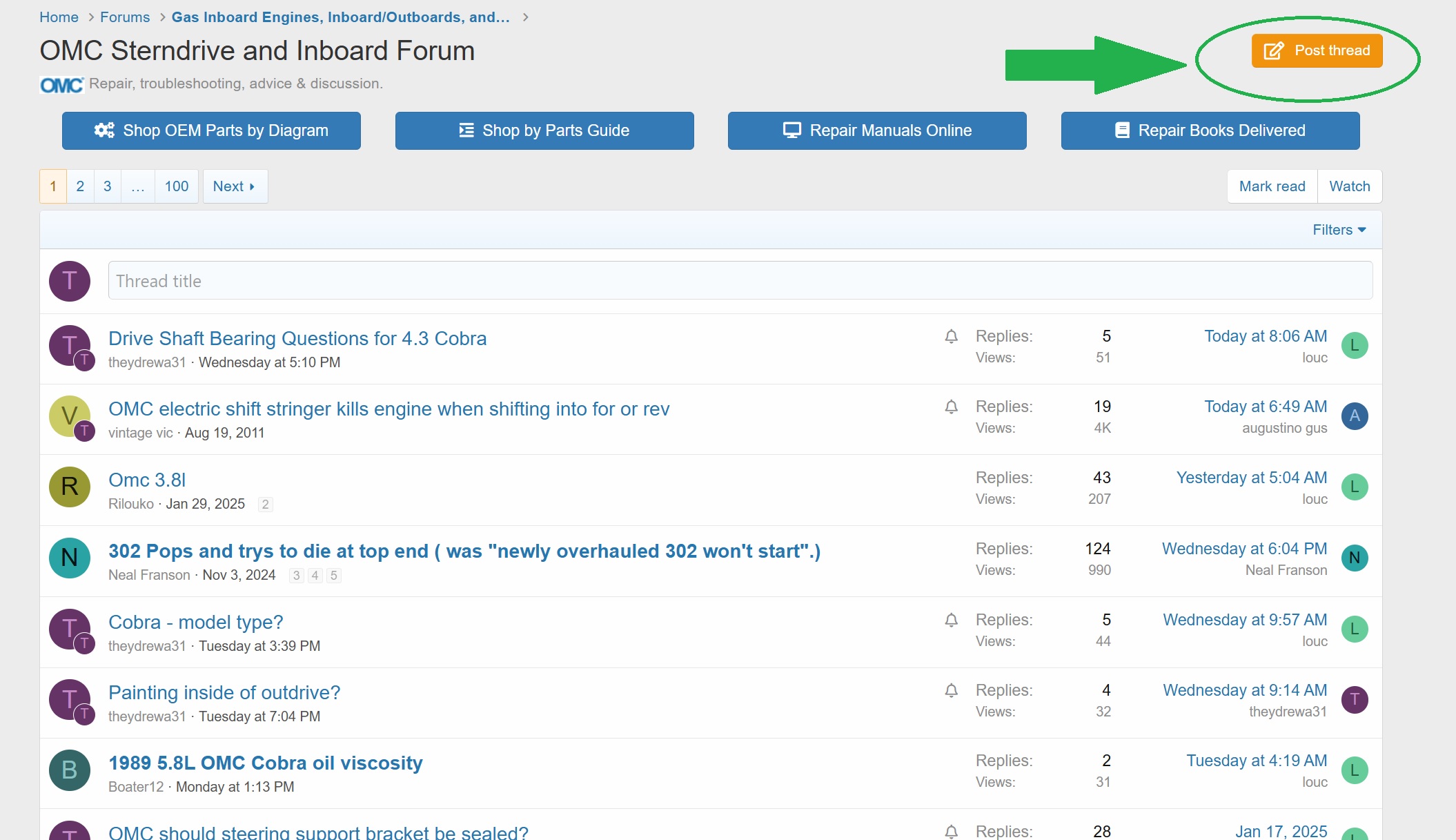
Task: Open Today at 8:06 AM latest post
Action: pyautogui.click(x=1266, y=336)
